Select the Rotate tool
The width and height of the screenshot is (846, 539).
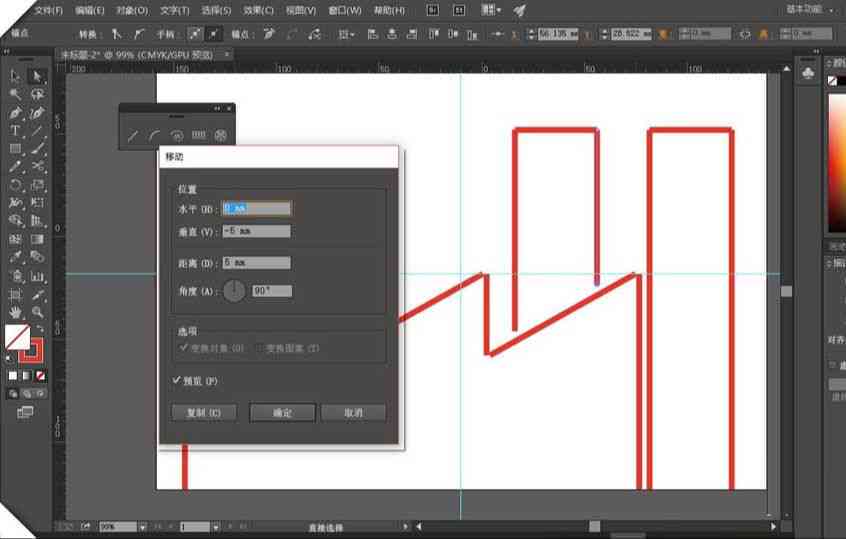coord(15,185)
